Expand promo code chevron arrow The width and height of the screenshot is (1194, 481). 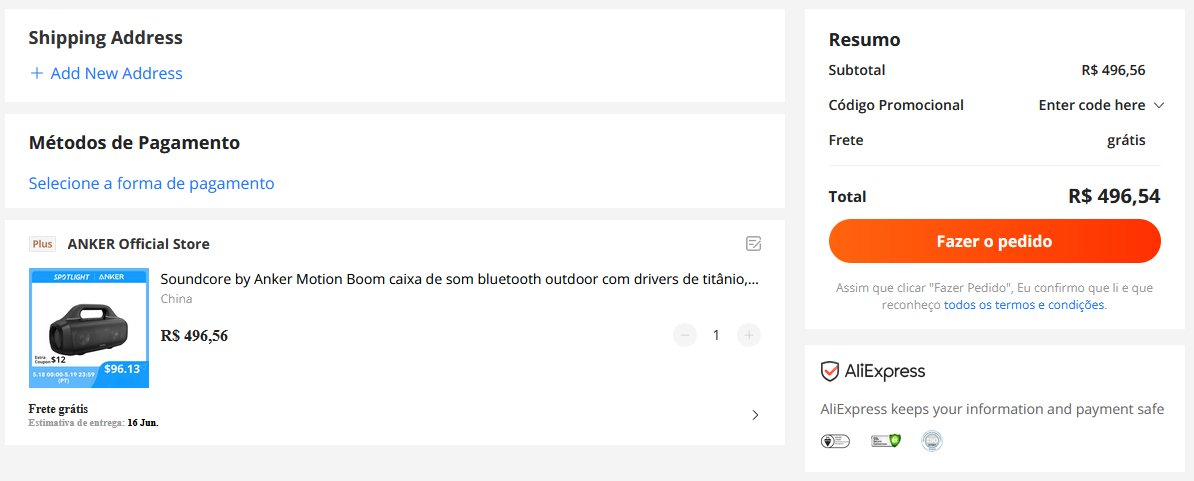point(1159,106)
